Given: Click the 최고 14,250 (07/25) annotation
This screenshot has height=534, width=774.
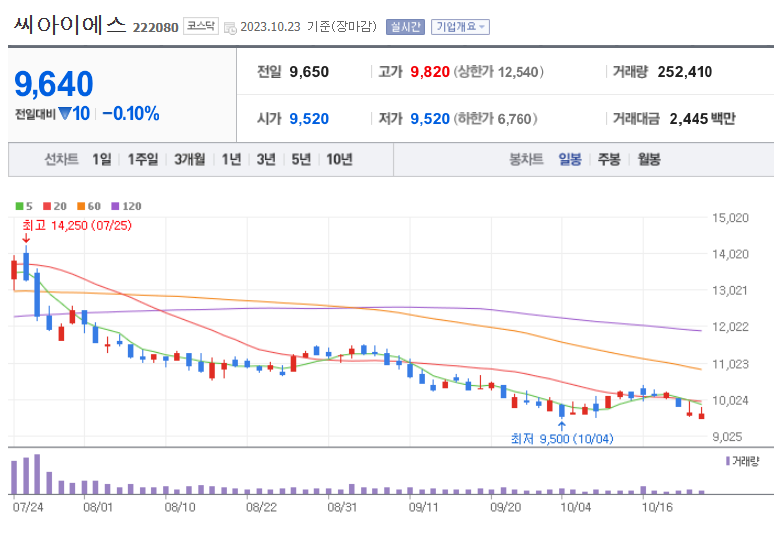Looking at the screenshot, I should pos(77,226).
